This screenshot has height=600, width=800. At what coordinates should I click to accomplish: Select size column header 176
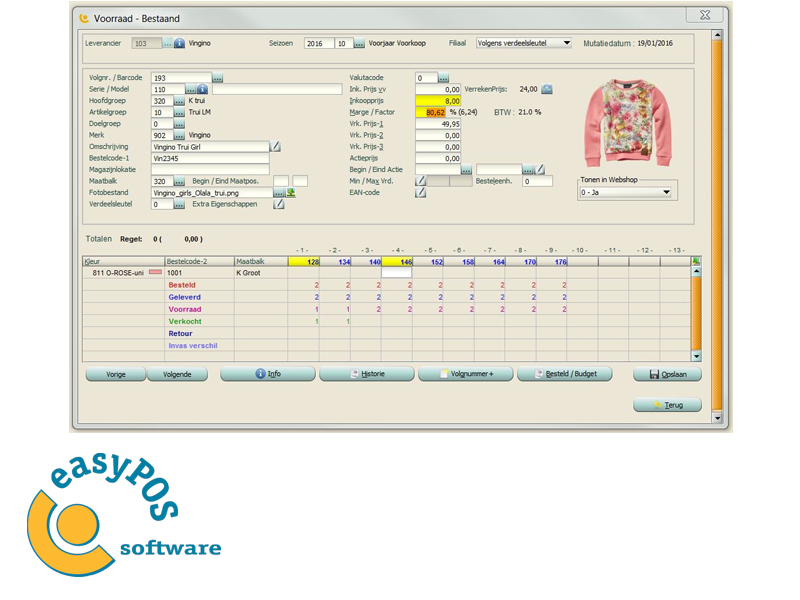(552, 262)
